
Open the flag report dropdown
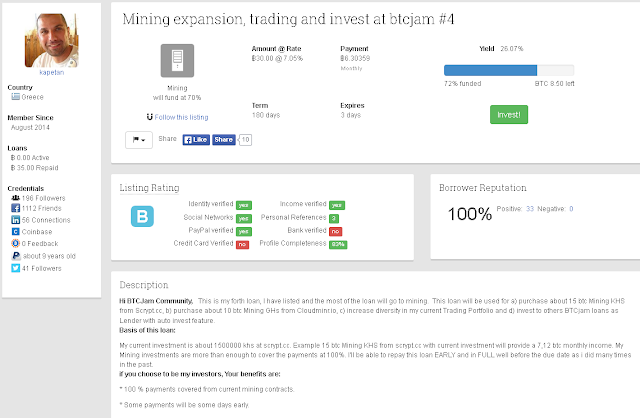(x=139, y=140)
